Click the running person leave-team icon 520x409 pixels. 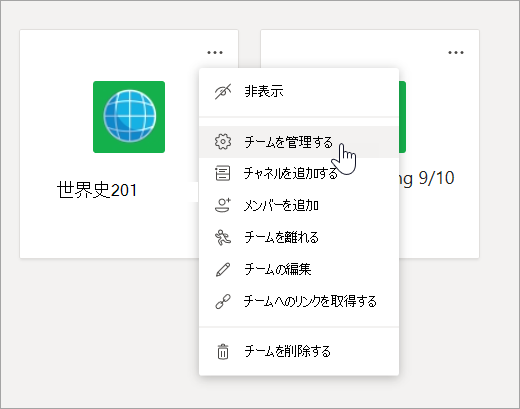(x=223, y=237)
